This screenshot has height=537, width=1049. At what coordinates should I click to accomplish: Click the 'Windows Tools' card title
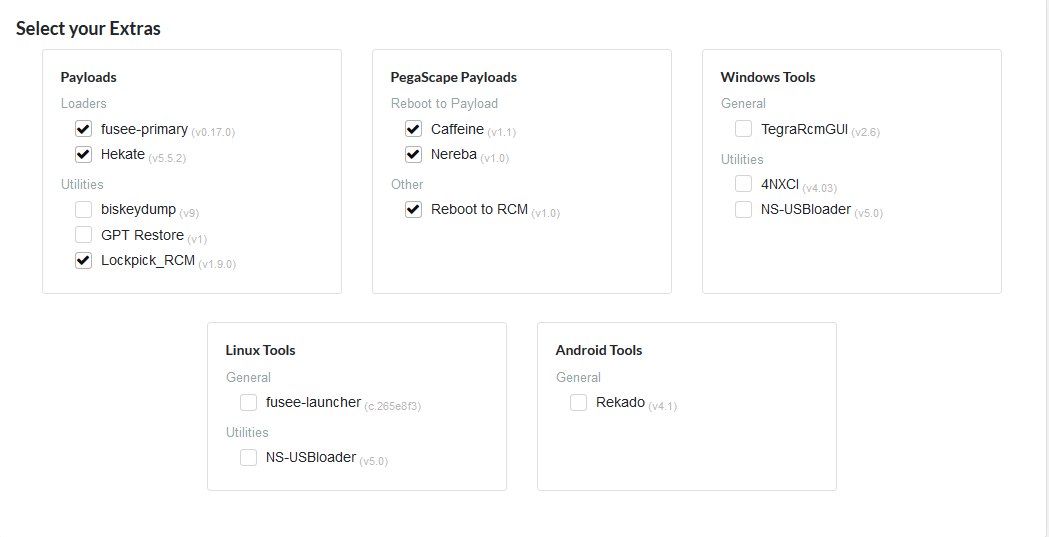point(768,78)
